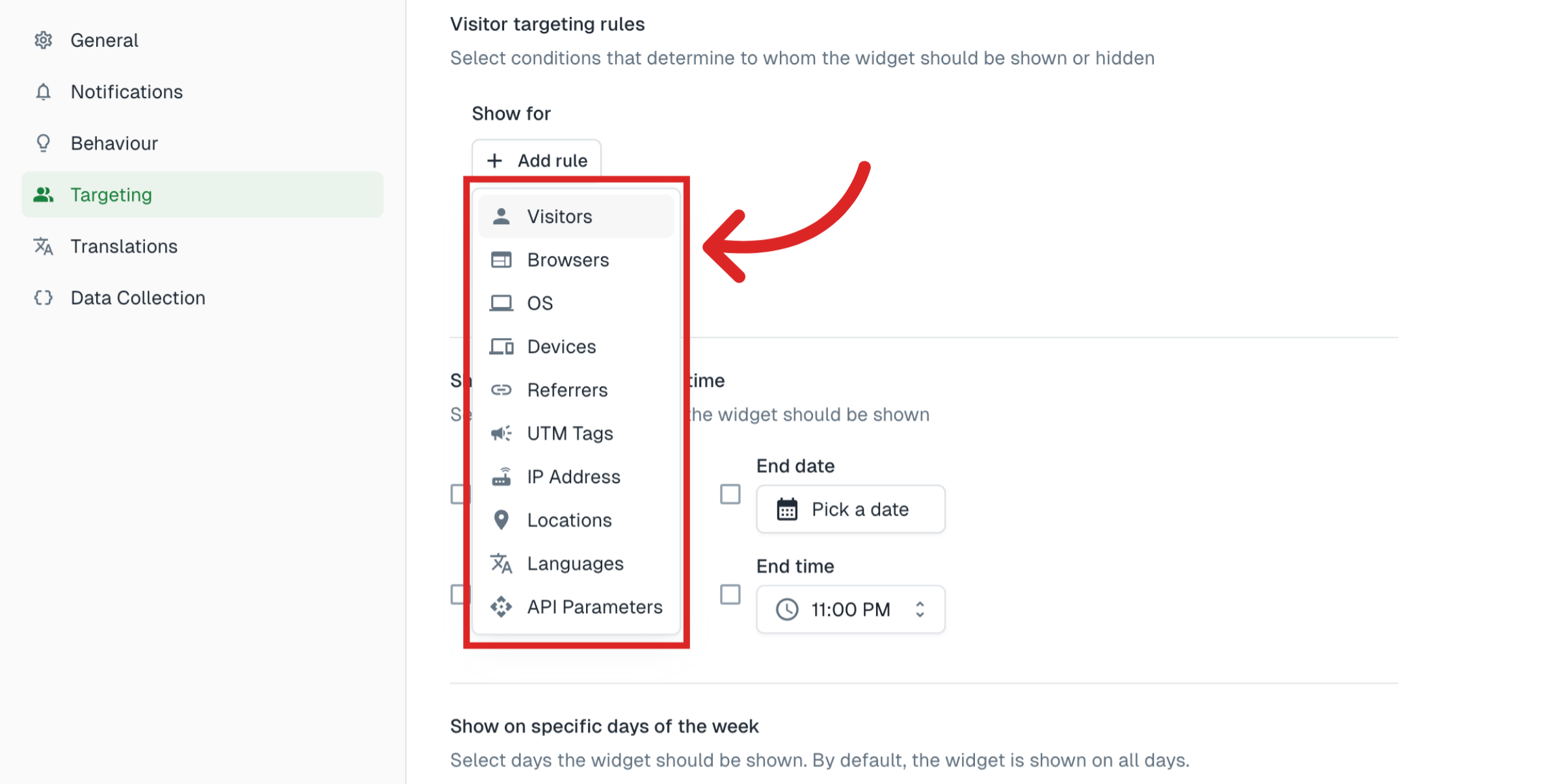
Task: Select the Languages rule option
Action: (574, 563)
